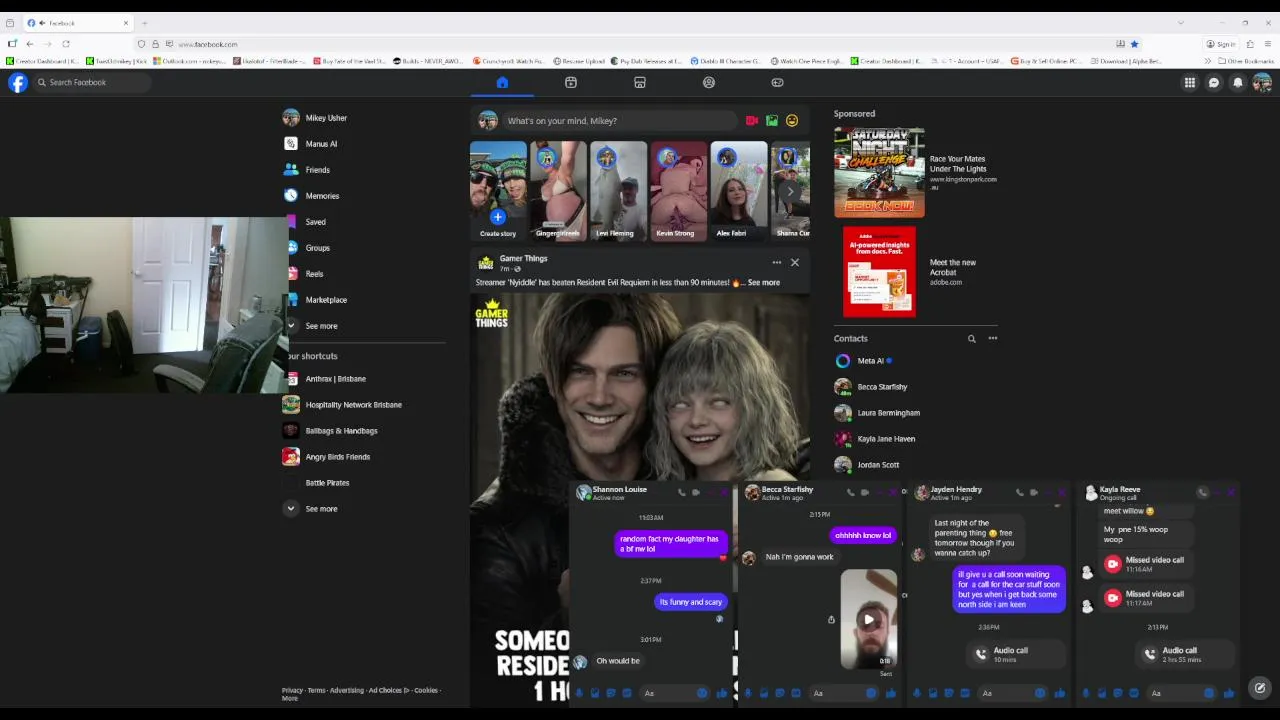Switch to the Groups tab icon

(x=709, y=83)
